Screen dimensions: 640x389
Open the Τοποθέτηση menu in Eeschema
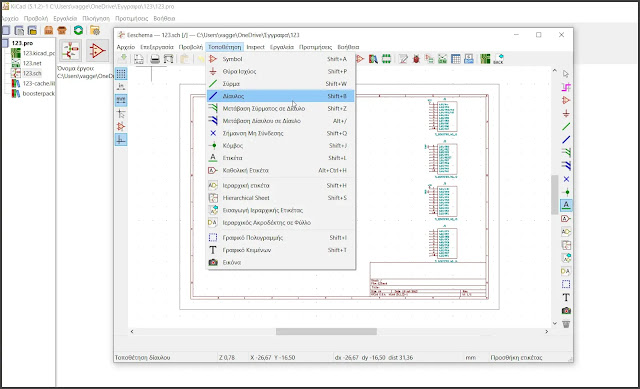[224, 47]
